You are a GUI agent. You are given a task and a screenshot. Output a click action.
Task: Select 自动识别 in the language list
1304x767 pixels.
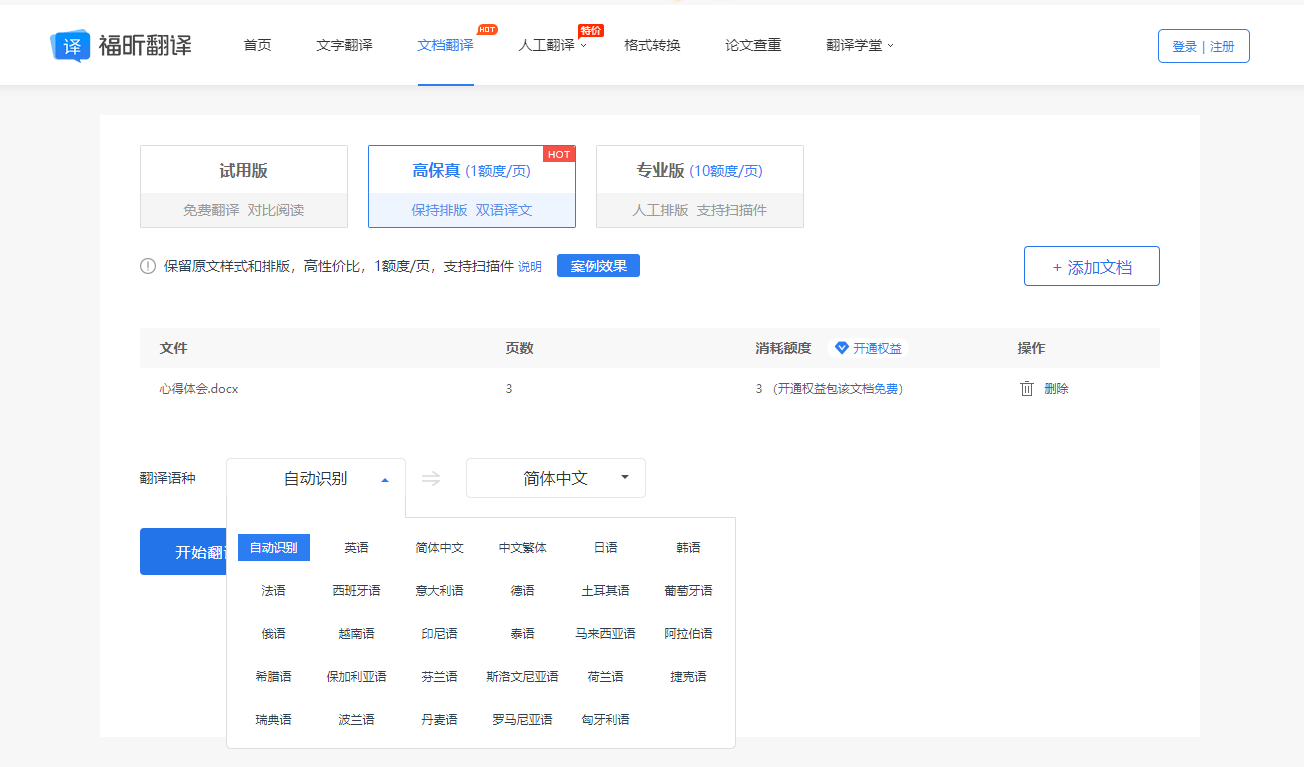pyautogui.click(x=274, y=548)
